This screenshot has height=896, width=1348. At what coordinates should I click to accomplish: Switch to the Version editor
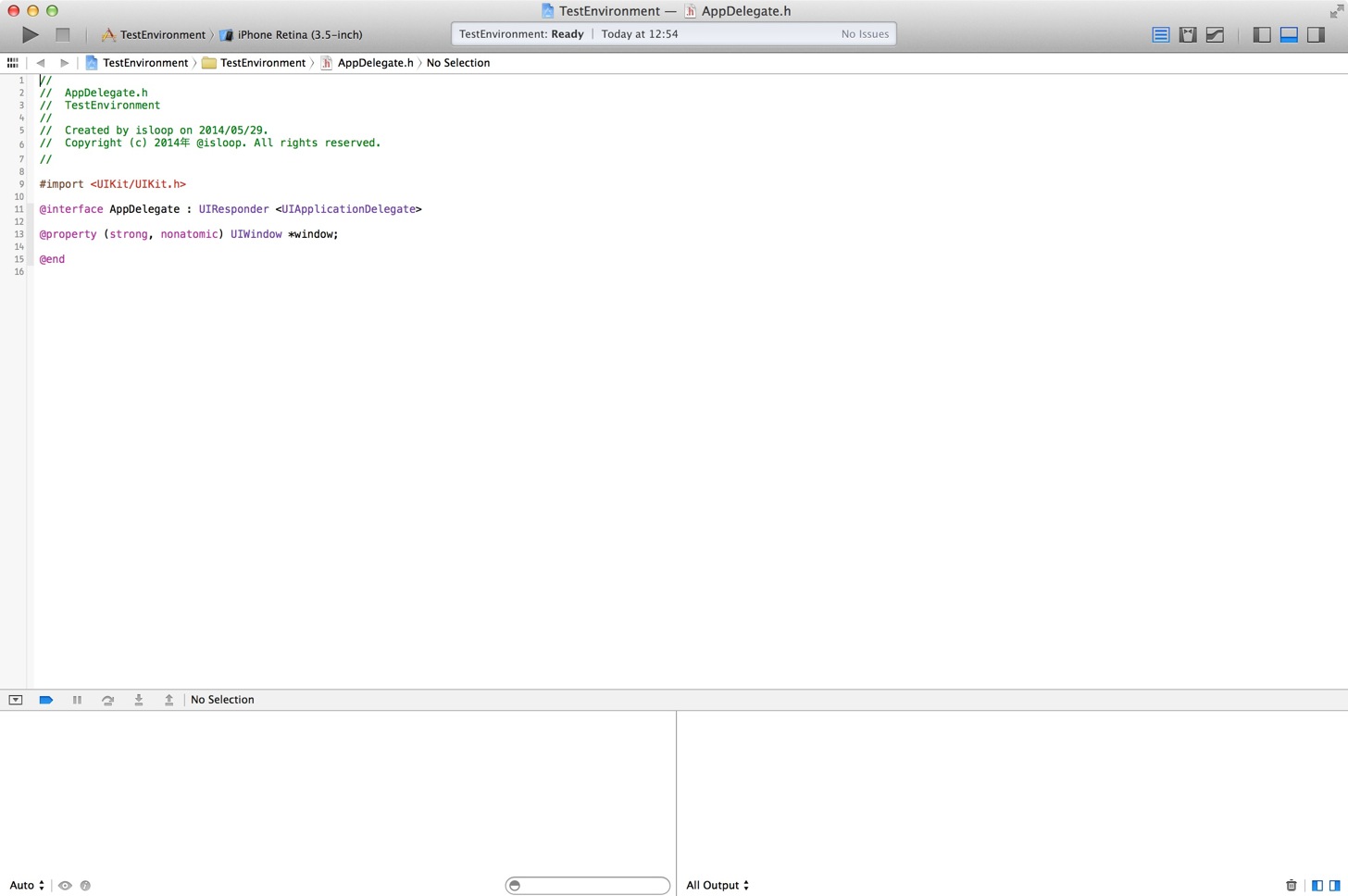[1215, 34]
